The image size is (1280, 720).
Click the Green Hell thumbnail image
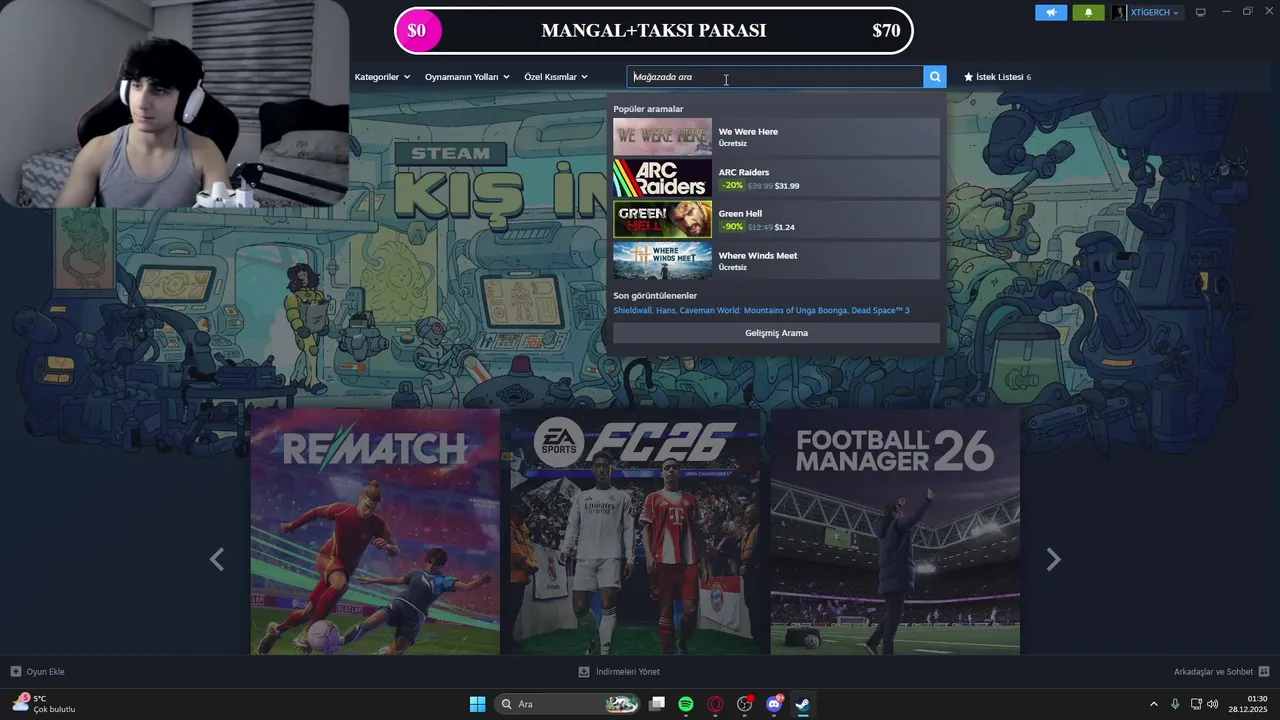click(662, 220)
